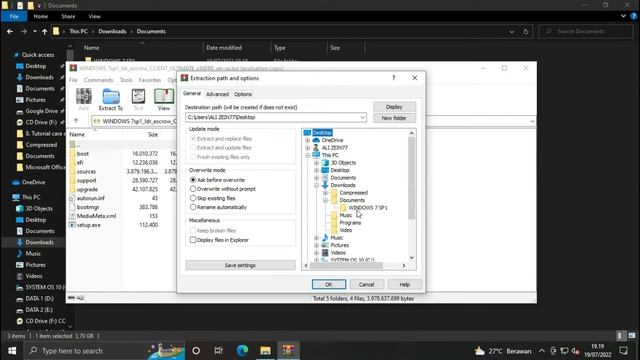The width and height of the screenshot is (640, 360).
Task: Click the Add icon in WinRAR toolbar
Action: tap(84, 100)
